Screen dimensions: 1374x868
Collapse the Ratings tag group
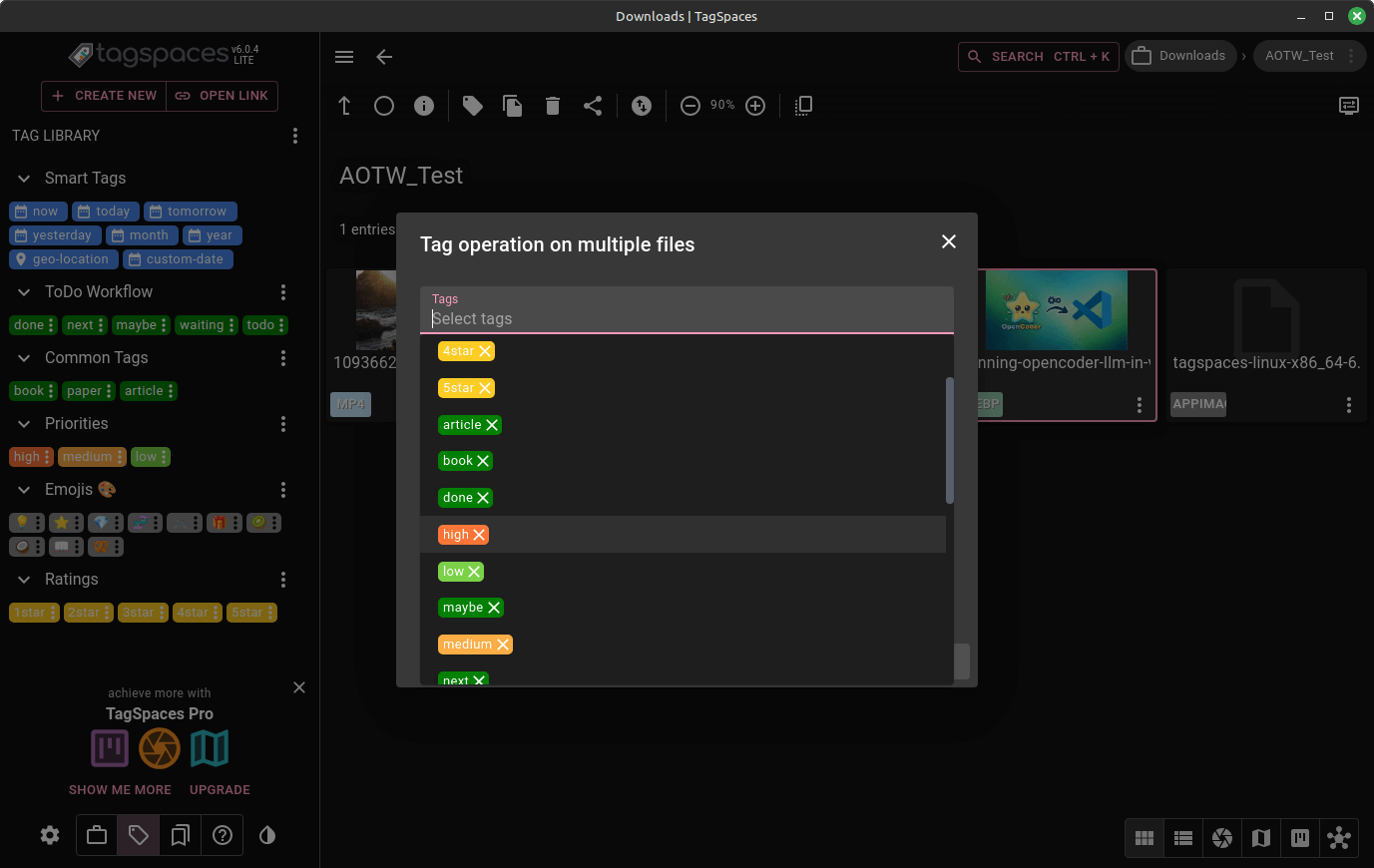coord(23,579)
